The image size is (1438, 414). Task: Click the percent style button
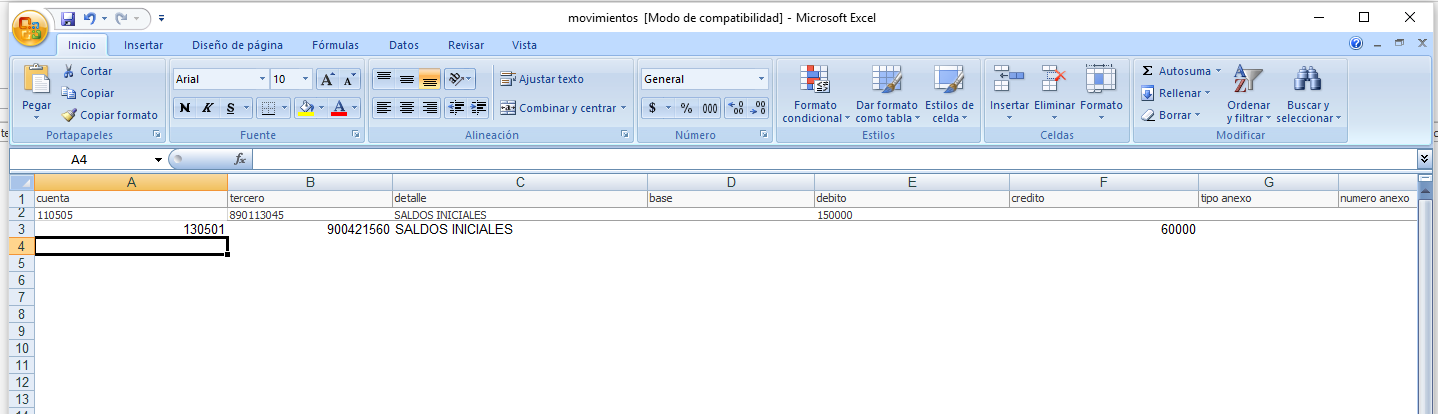click(x=686, y=108)
